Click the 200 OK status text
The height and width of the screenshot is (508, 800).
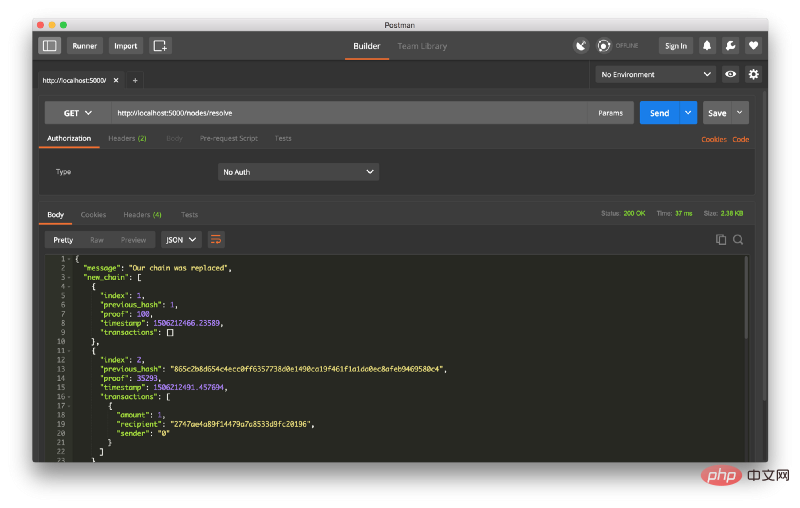634,214
